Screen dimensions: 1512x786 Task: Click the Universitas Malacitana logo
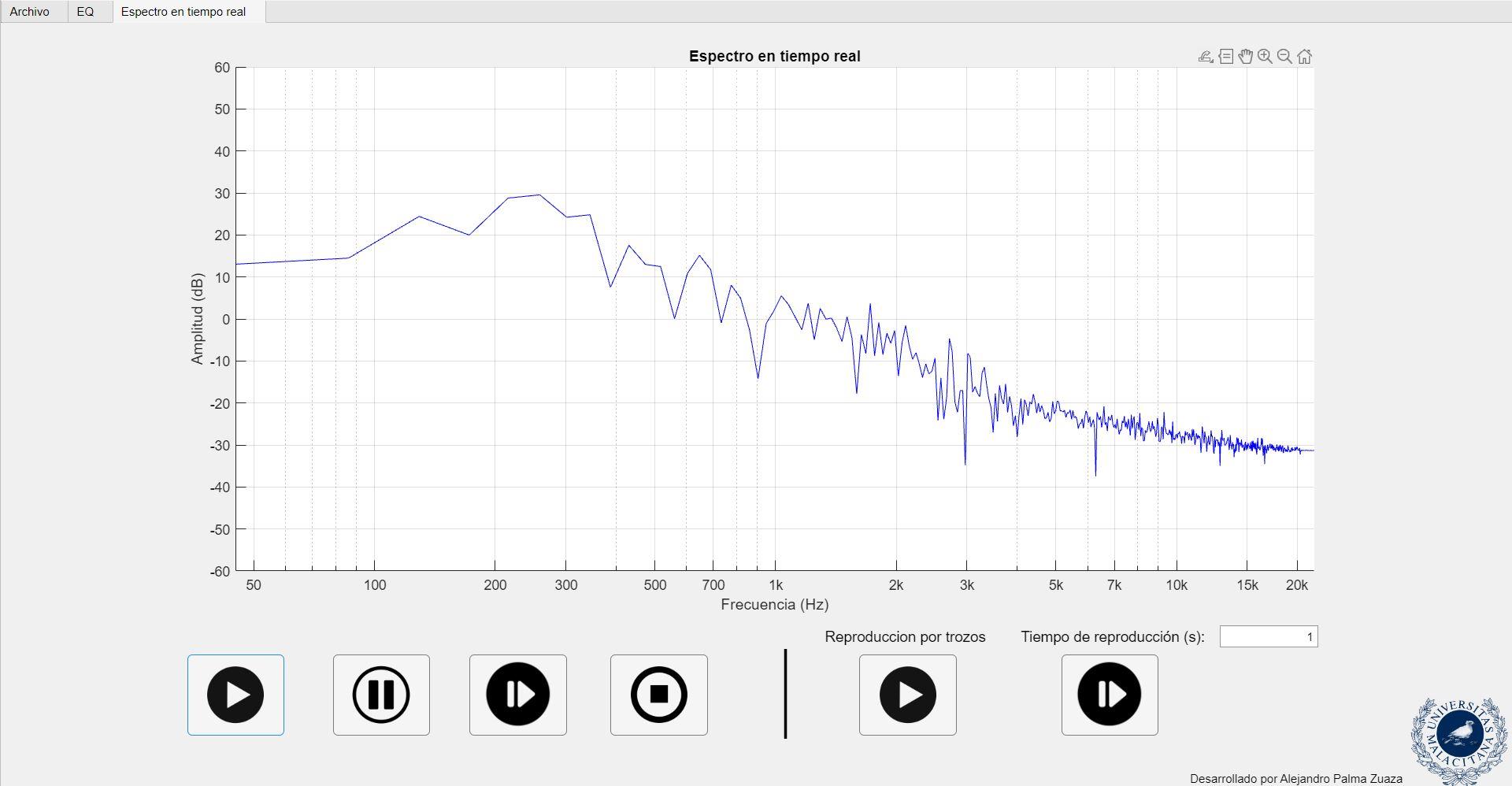(x=1459, y=739)
